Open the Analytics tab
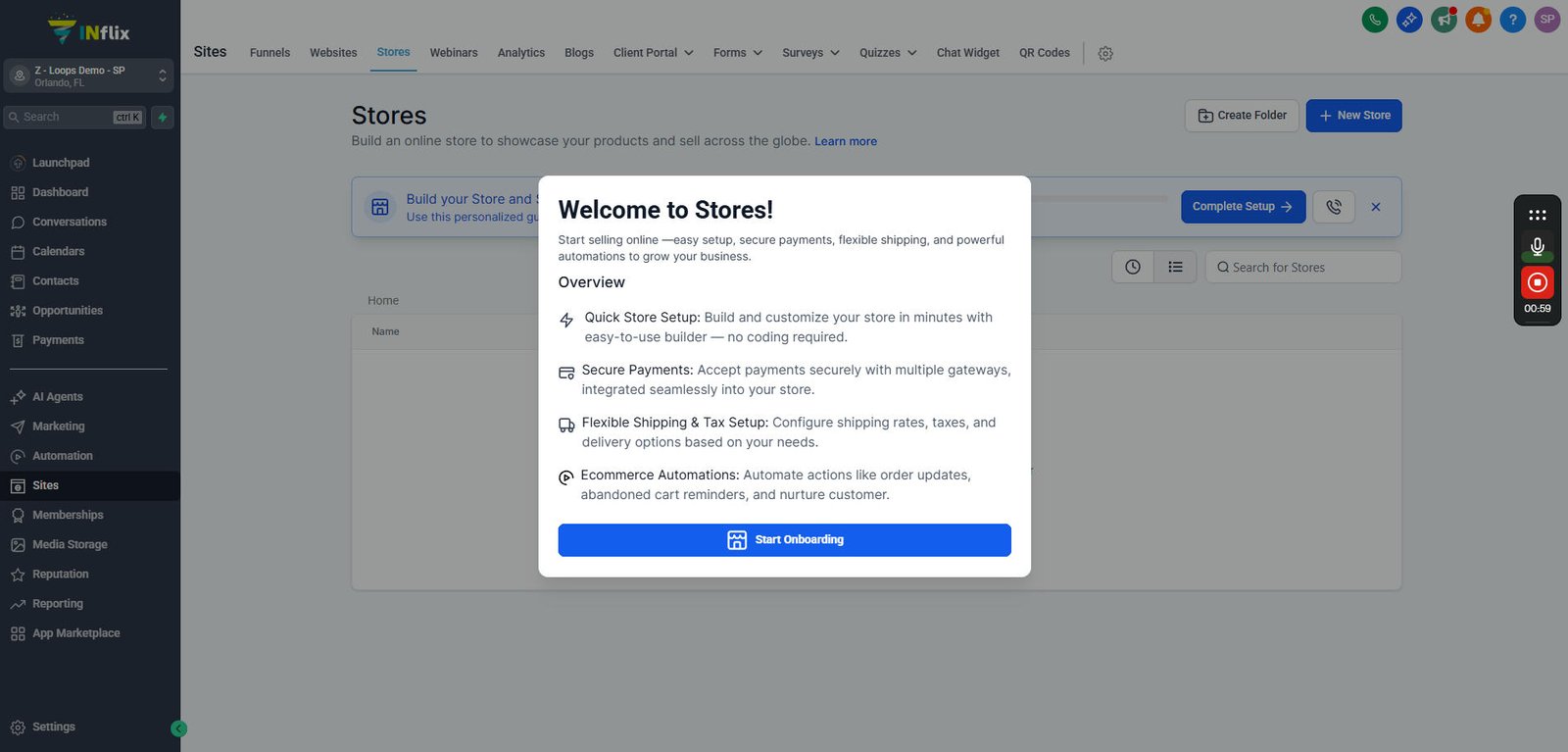This screenshot has width=1568, height=752. [x=521, y=53]
